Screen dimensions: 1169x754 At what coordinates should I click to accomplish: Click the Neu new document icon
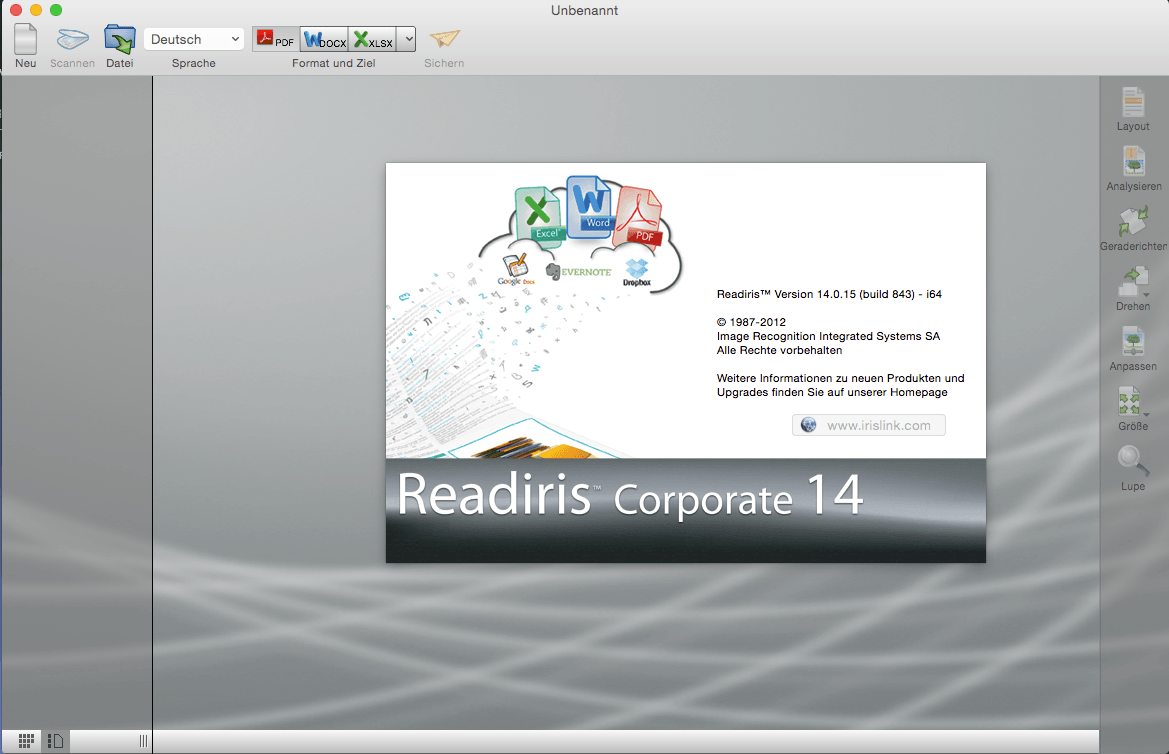[25, 39]
